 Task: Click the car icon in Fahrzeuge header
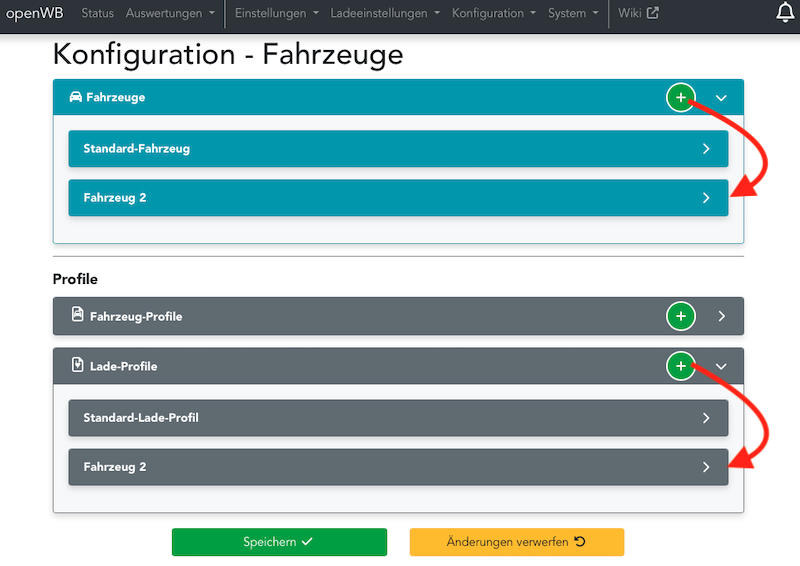76,98
